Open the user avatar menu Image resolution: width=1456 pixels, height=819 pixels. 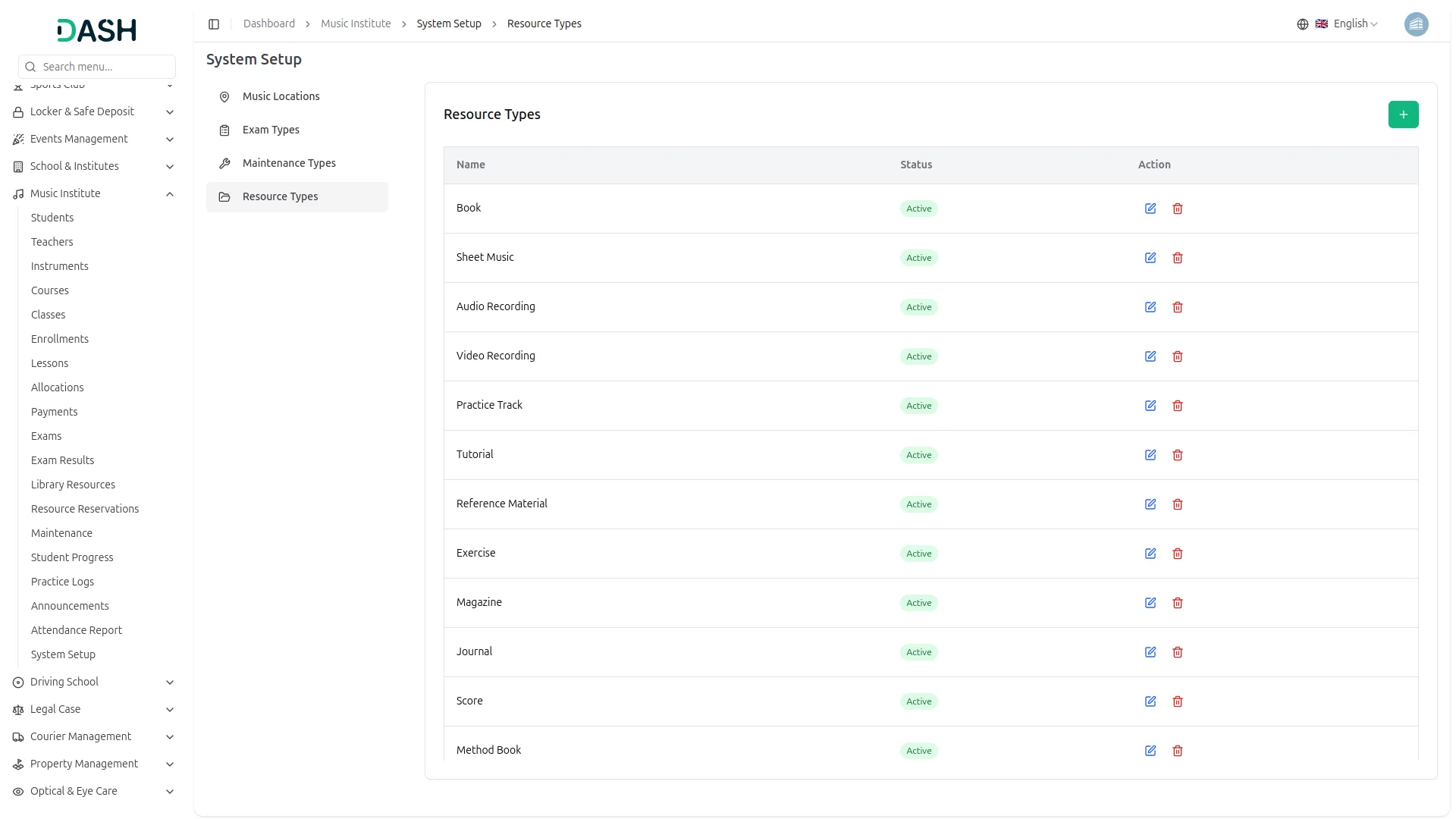[1415, 24]
